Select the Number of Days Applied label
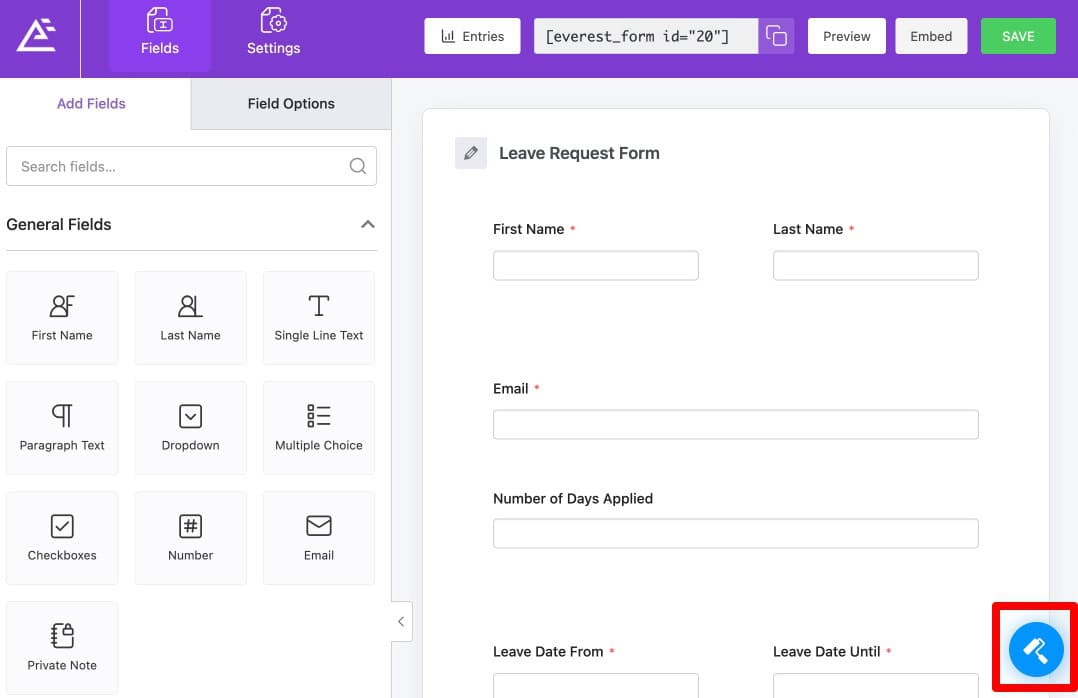This screenshot has height=698, width=1078. click(x=573, y=499)
